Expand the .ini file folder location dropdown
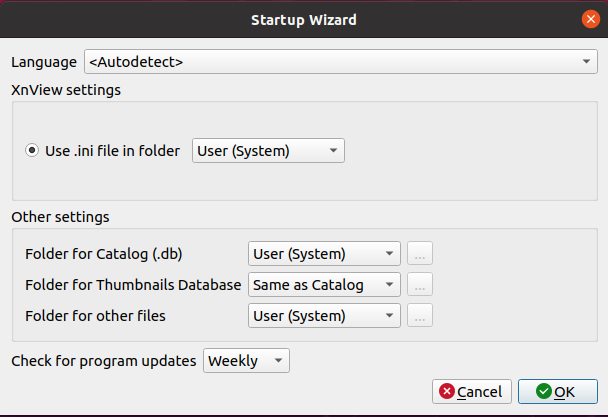This screenshot has width=608, height=417. coord(268,151)
